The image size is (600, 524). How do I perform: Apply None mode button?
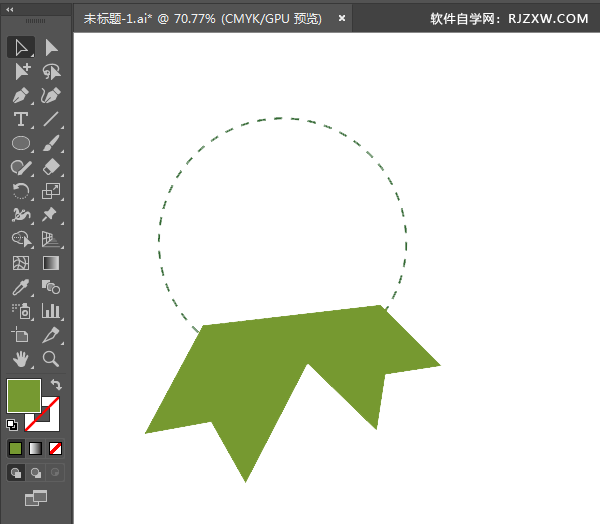(55, 449)
